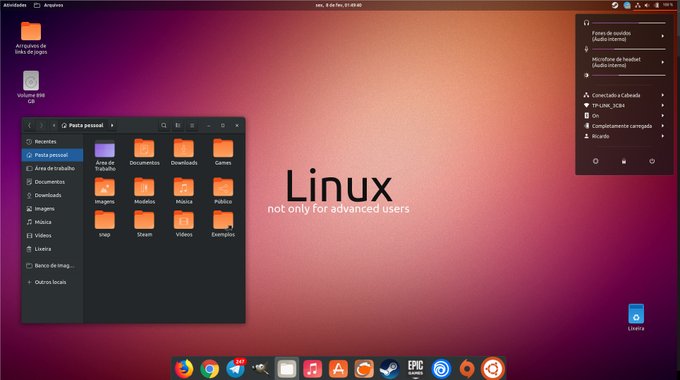Open the Público folder
This screenshot has width=680, height=380.
point(223,191)
